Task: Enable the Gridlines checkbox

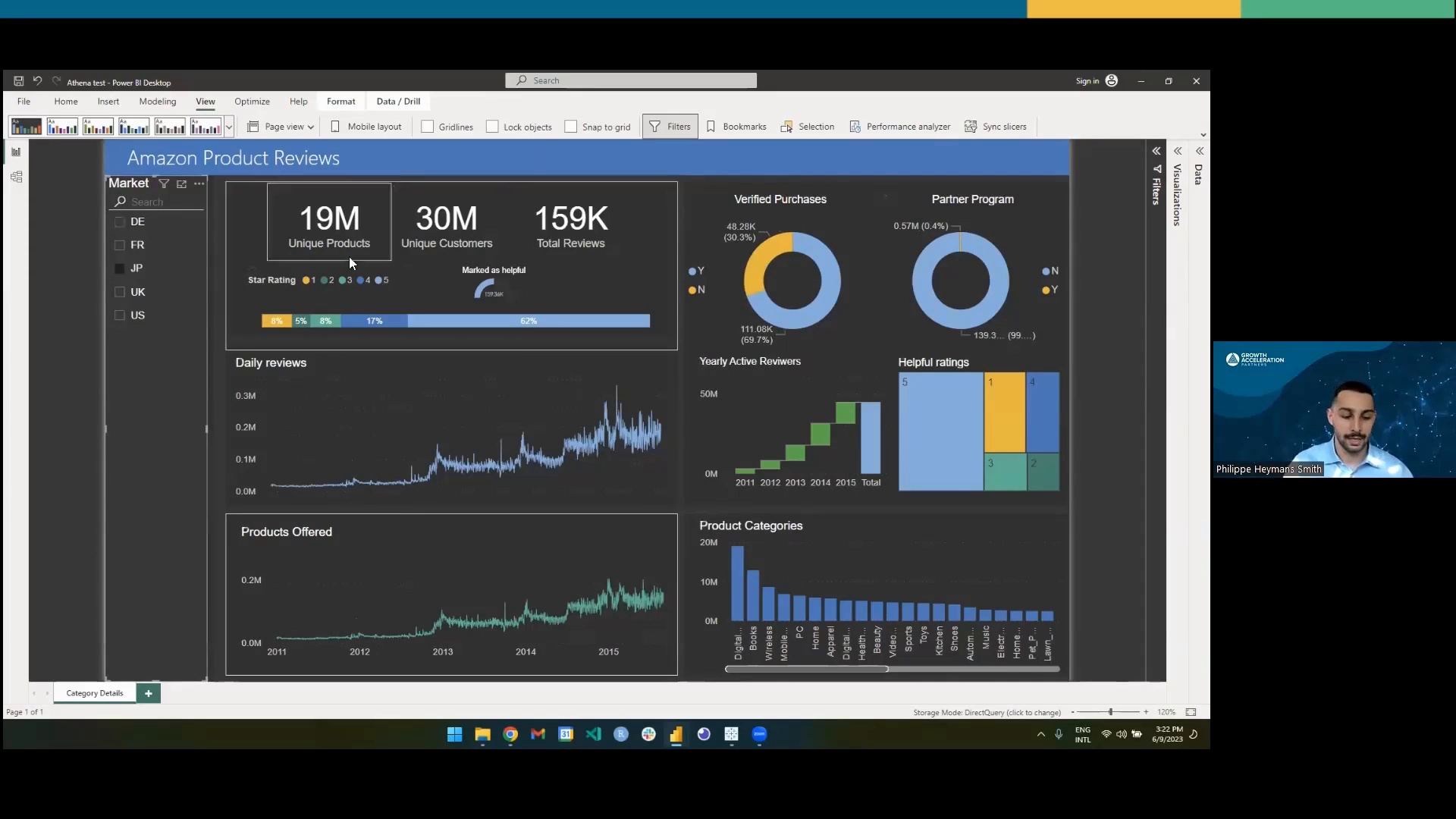Action: tap(428, 127)
